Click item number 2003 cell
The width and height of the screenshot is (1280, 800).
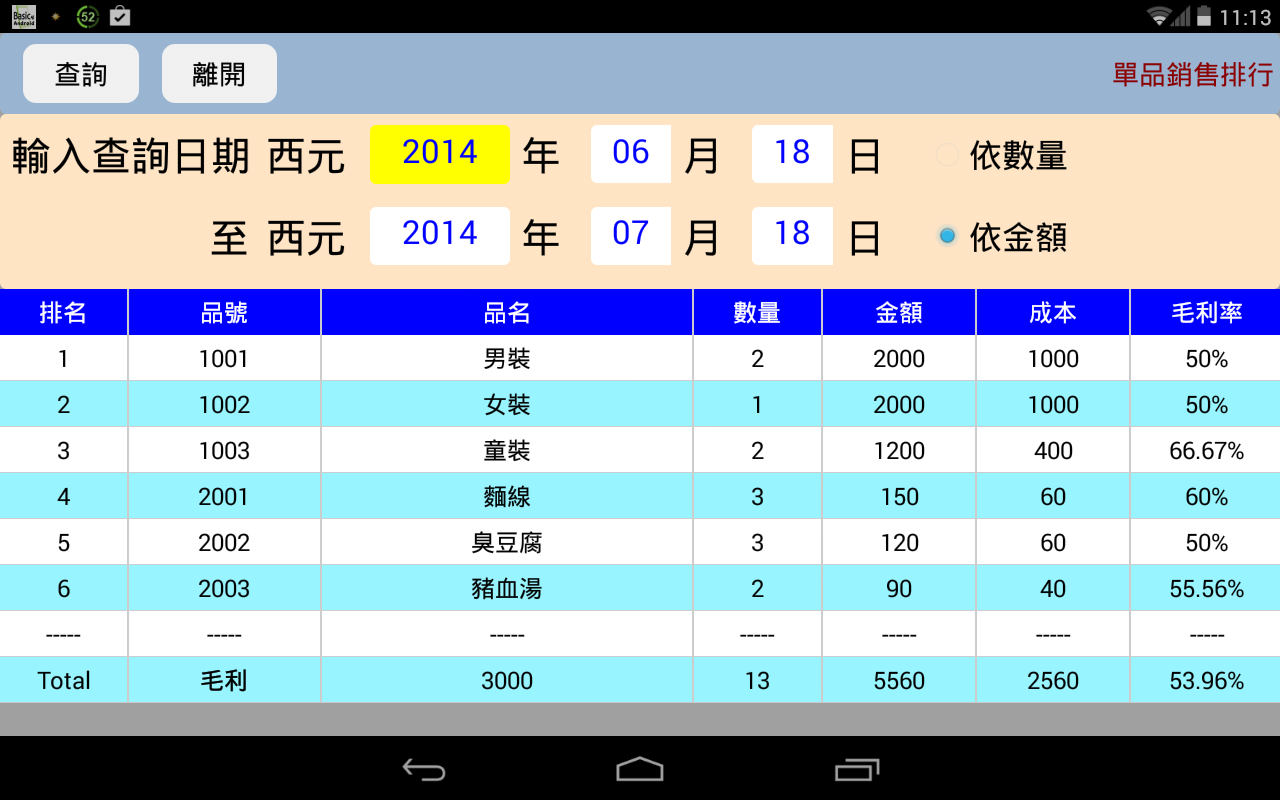click(224, 588)
